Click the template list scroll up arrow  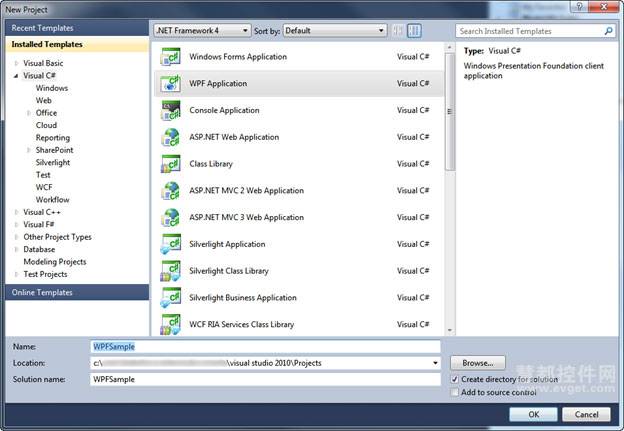(450, 47)
